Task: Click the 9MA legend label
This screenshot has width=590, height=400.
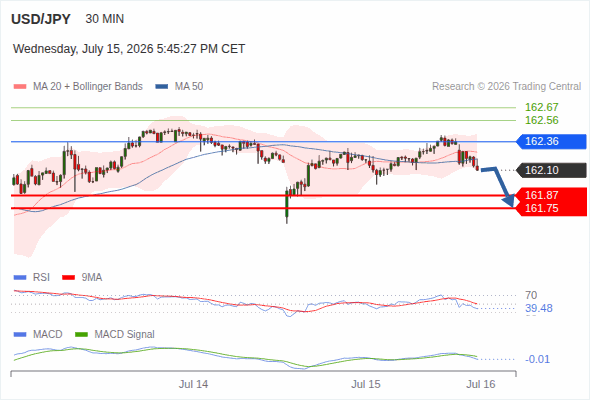Action: (92, 278)
